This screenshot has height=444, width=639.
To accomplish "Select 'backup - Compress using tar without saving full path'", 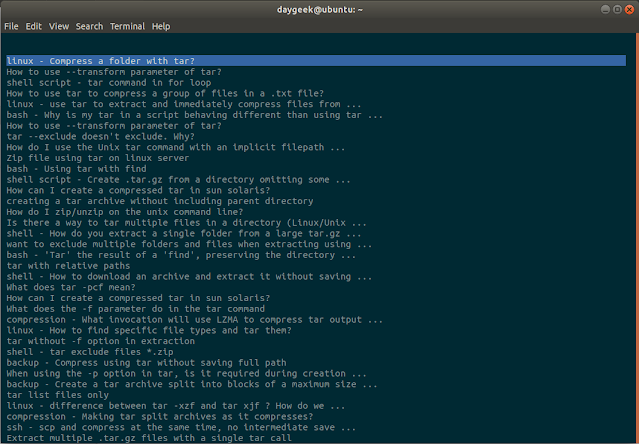I will 146,363.
